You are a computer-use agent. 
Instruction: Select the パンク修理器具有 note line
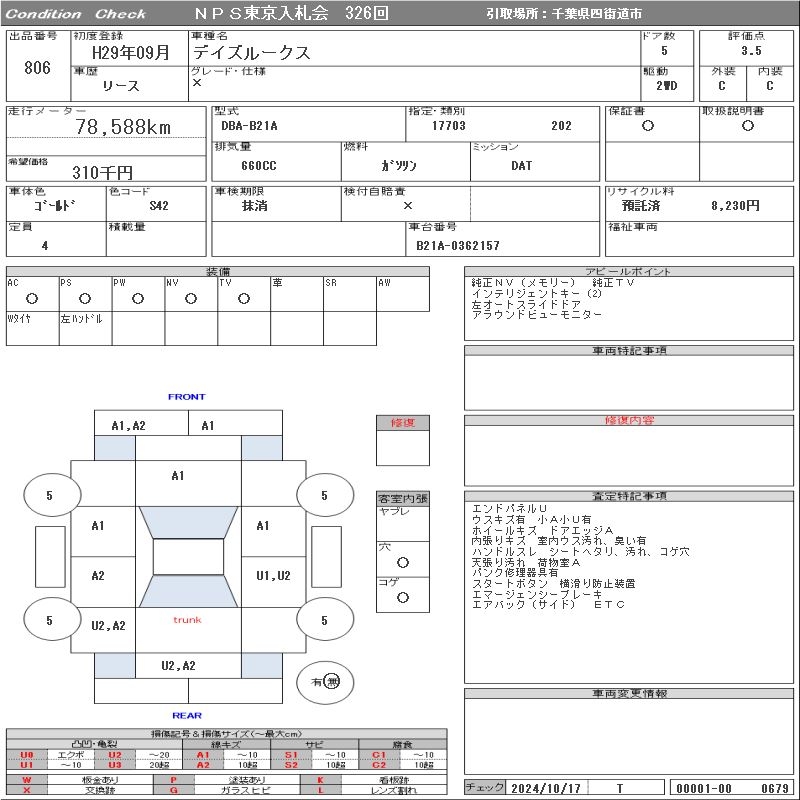(x=515, y=572)
